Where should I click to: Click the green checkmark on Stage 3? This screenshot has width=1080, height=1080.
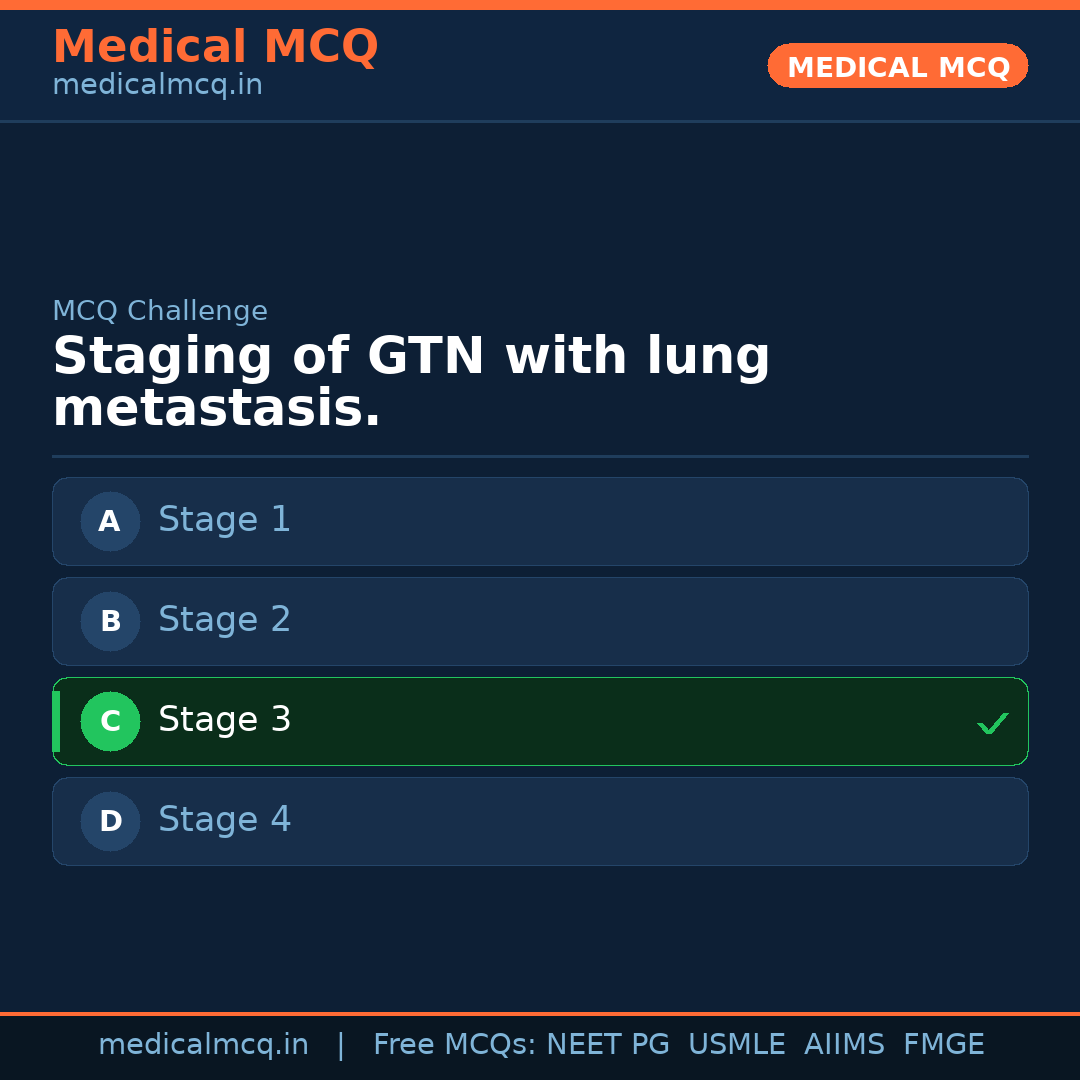[992, 723]
